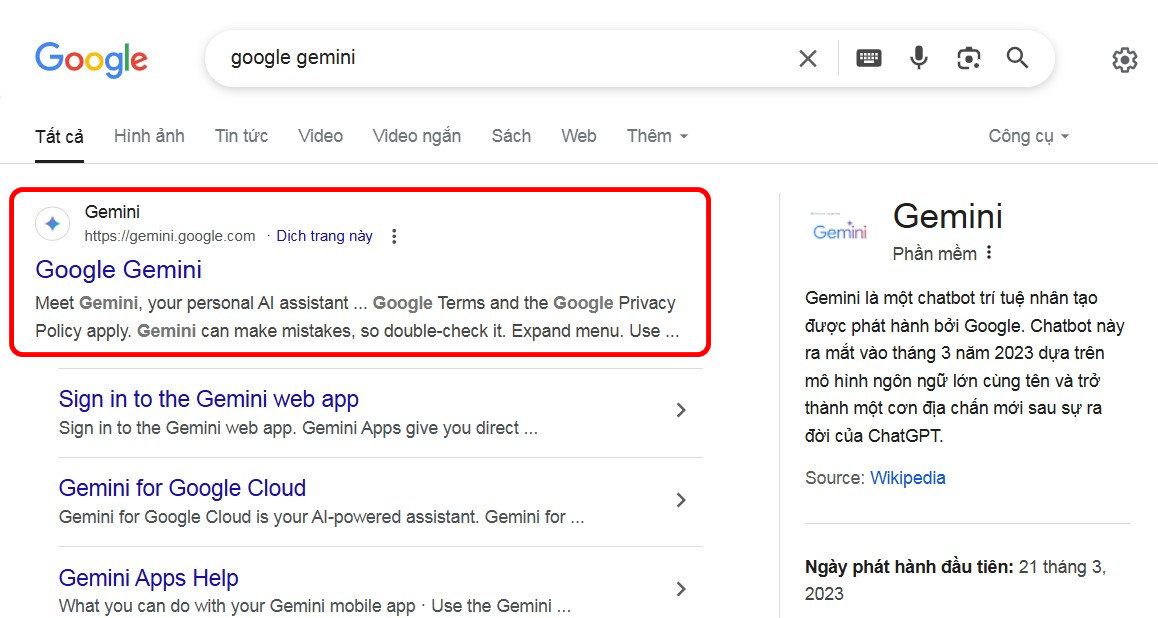Click the Gemini sparkle favicon on the result

tap(52, 223)
